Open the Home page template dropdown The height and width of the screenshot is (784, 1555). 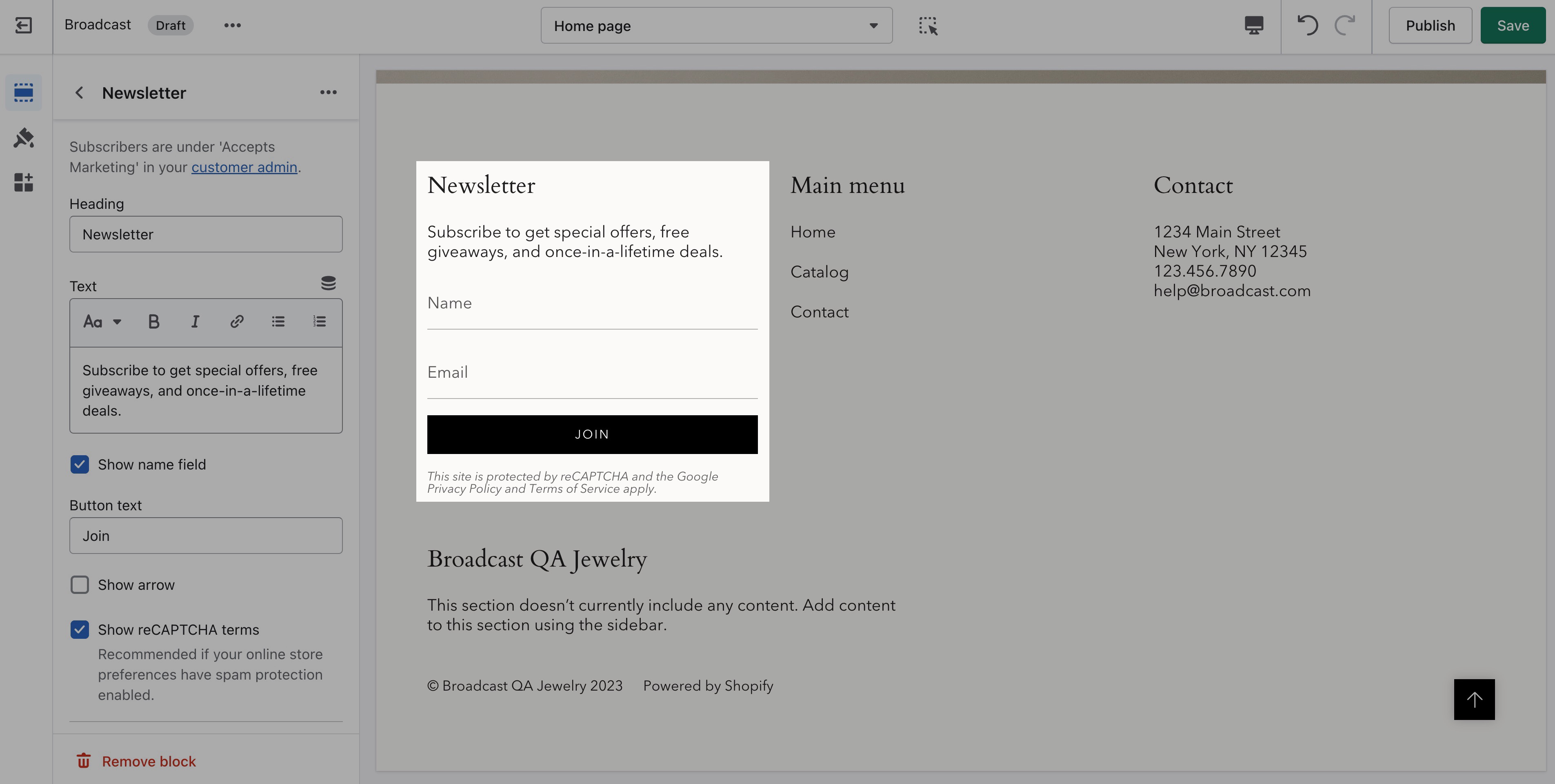tap(716, 25)
